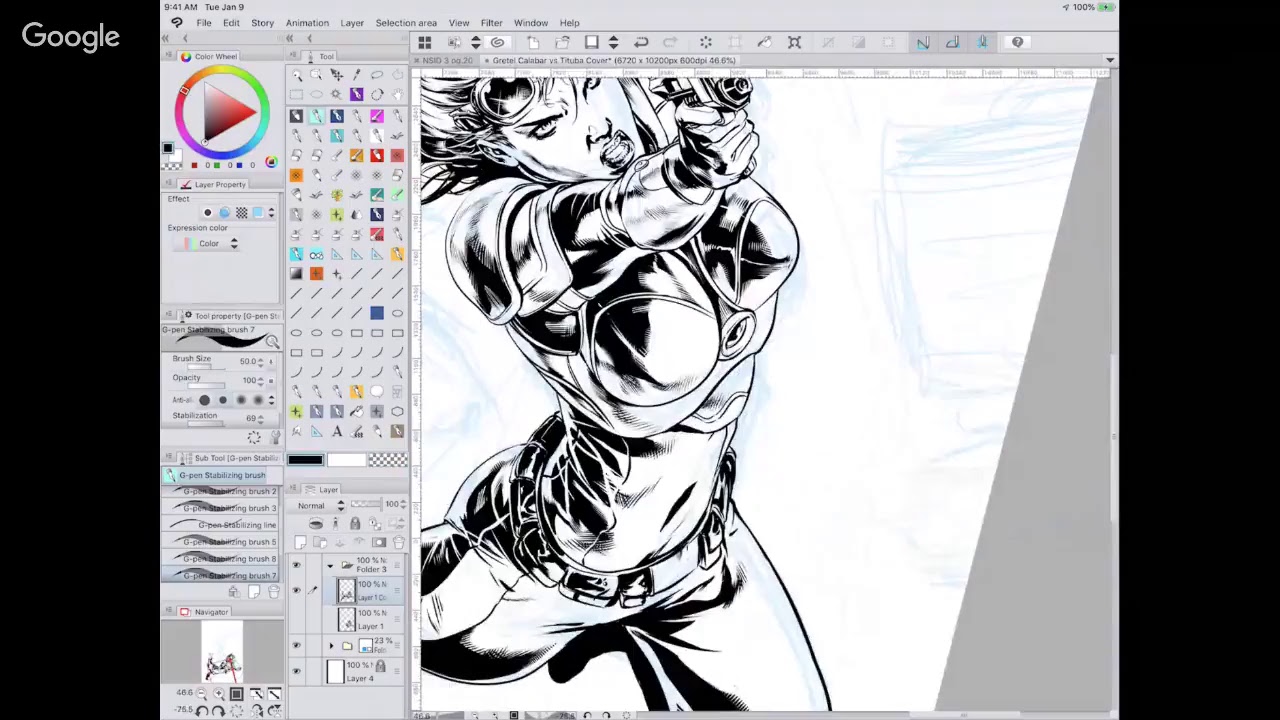Click the Undo arrow in command bar
Image resolution: width=1280 pixels, height=720 pixels.
pyautogui.click(x=641, y=42)
